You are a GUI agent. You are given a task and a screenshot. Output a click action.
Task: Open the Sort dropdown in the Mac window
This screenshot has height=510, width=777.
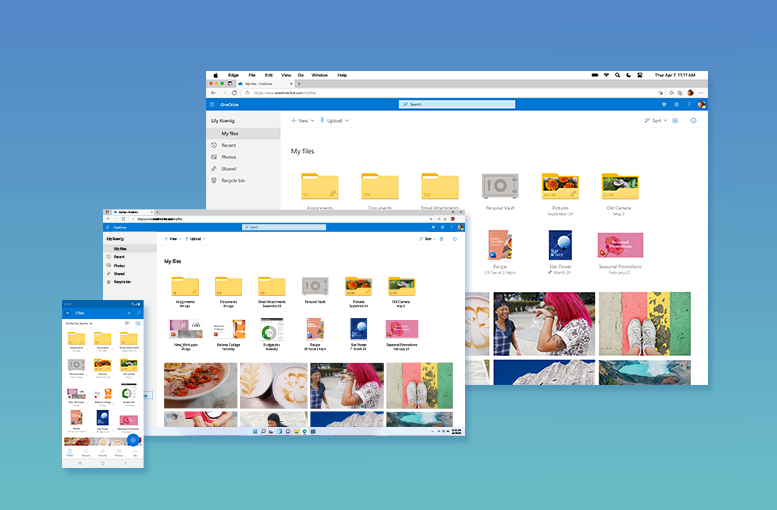point(655,120)
